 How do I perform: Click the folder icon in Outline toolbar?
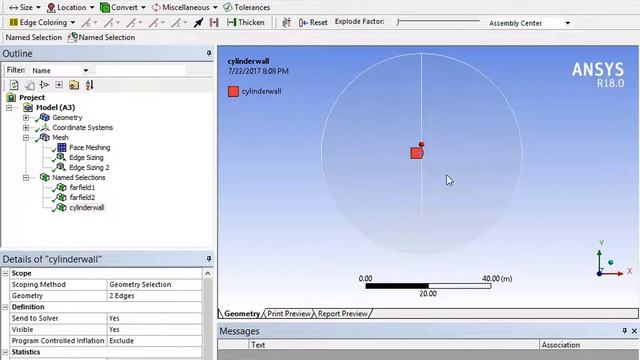tap(74, 85)
